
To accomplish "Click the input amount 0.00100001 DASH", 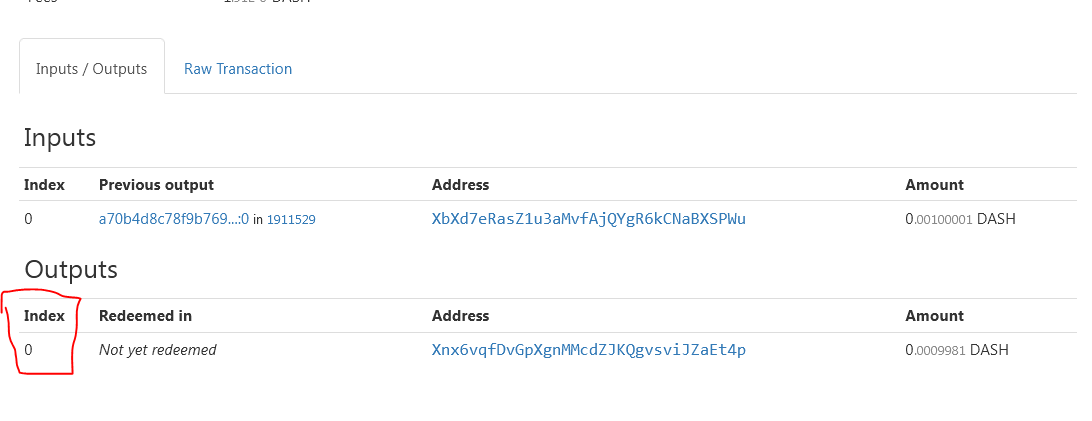I will pyautogui.click(x=960, y=219).
